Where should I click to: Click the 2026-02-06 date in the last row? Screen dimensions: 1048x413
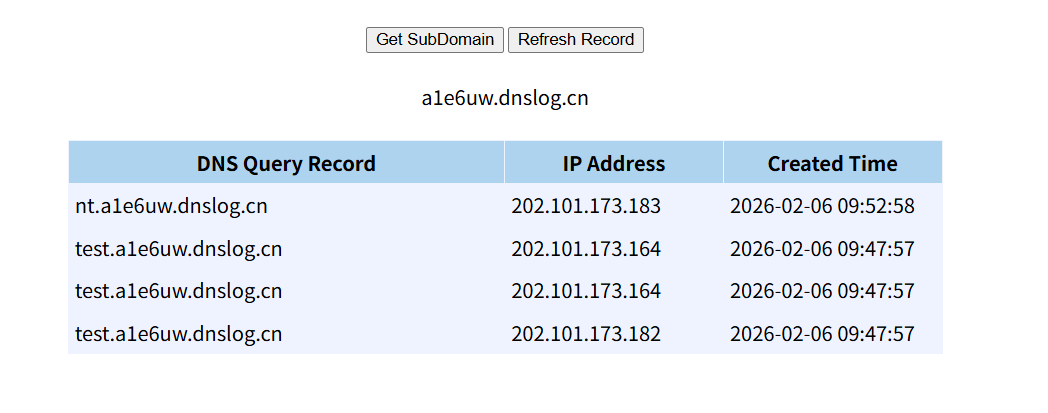[782, 334]
